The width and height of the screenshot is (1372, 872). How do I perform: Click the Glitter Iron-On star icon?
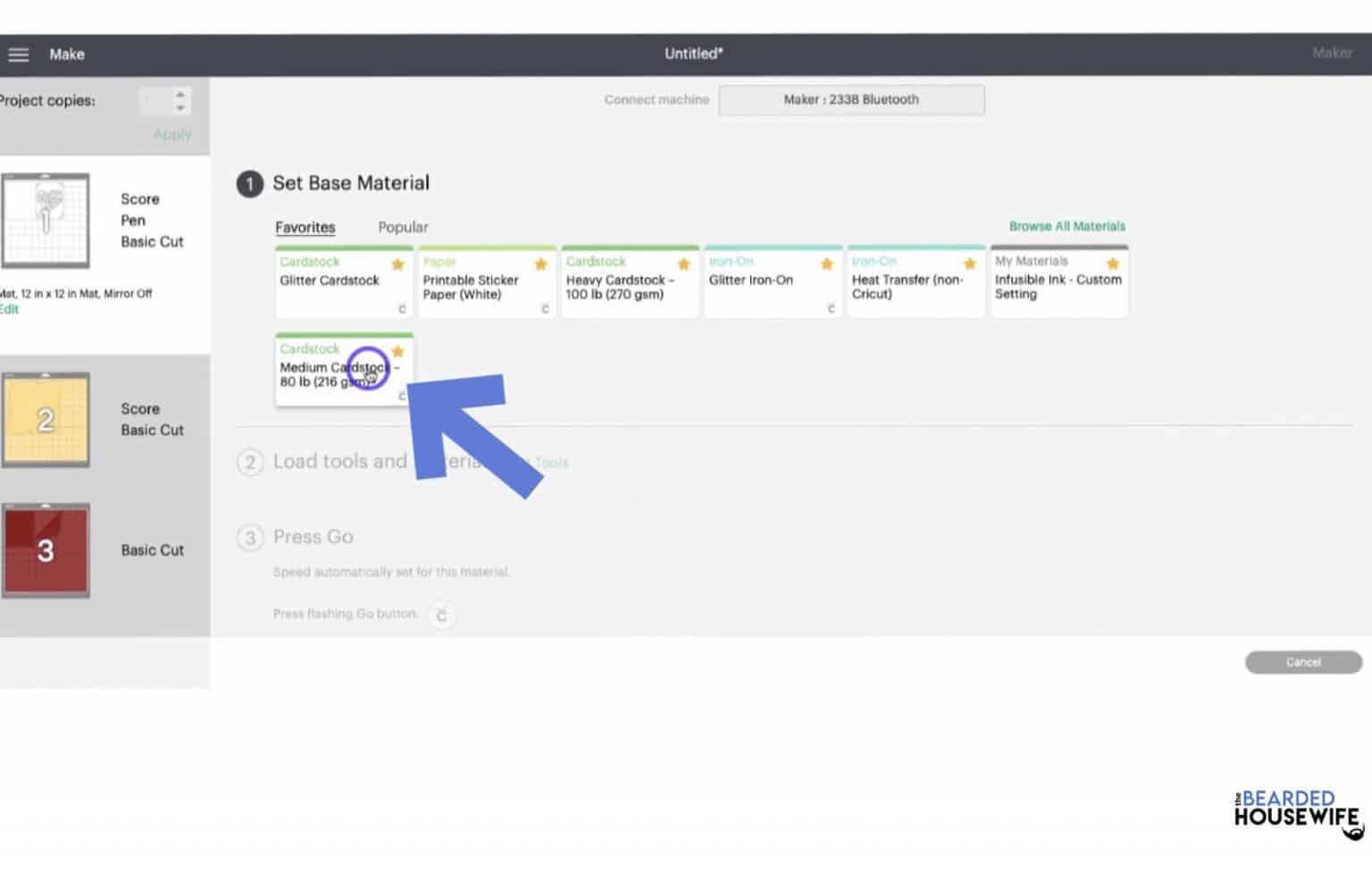827,264
